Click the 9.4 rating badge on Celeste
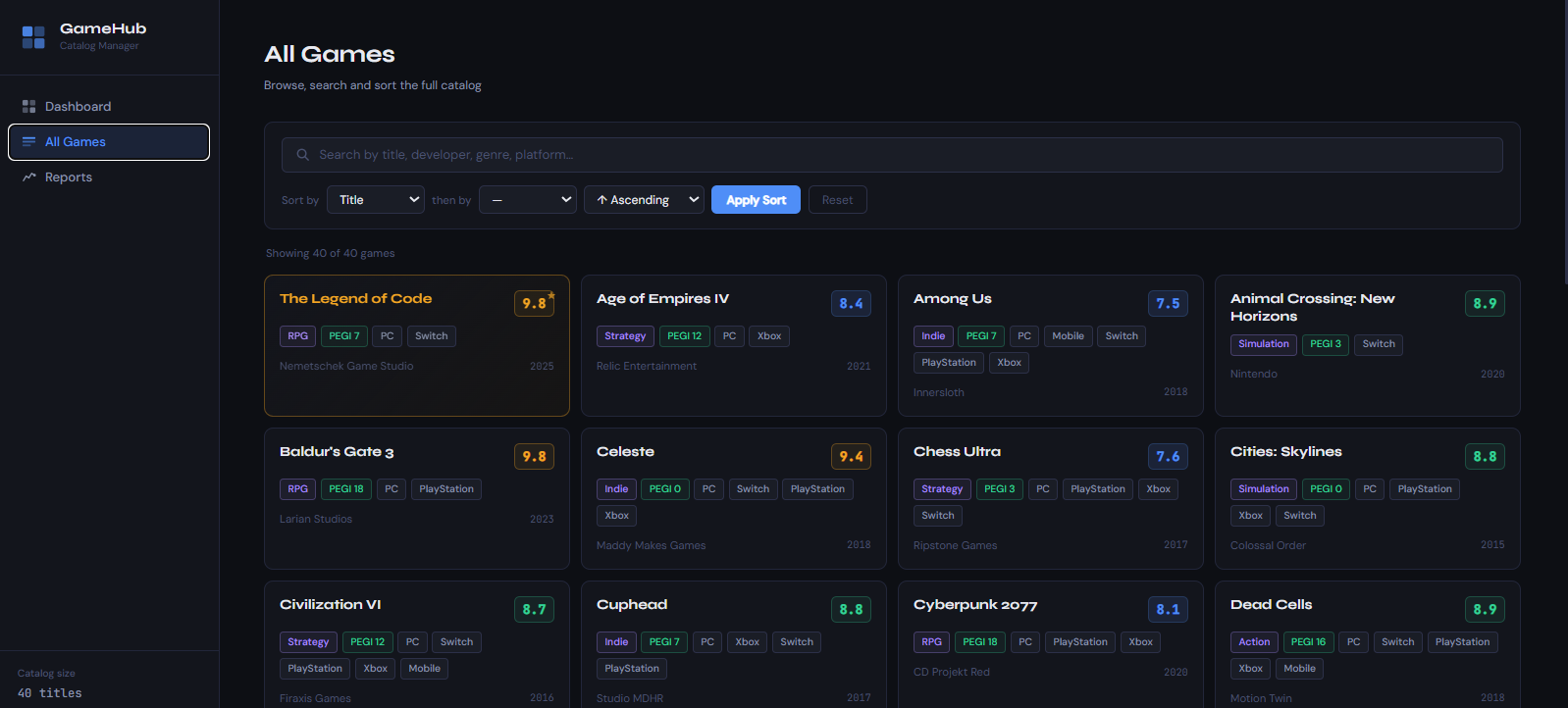The height and width of the screenshot is (708, 1568). pyautogui.click(x=851, y=457)
